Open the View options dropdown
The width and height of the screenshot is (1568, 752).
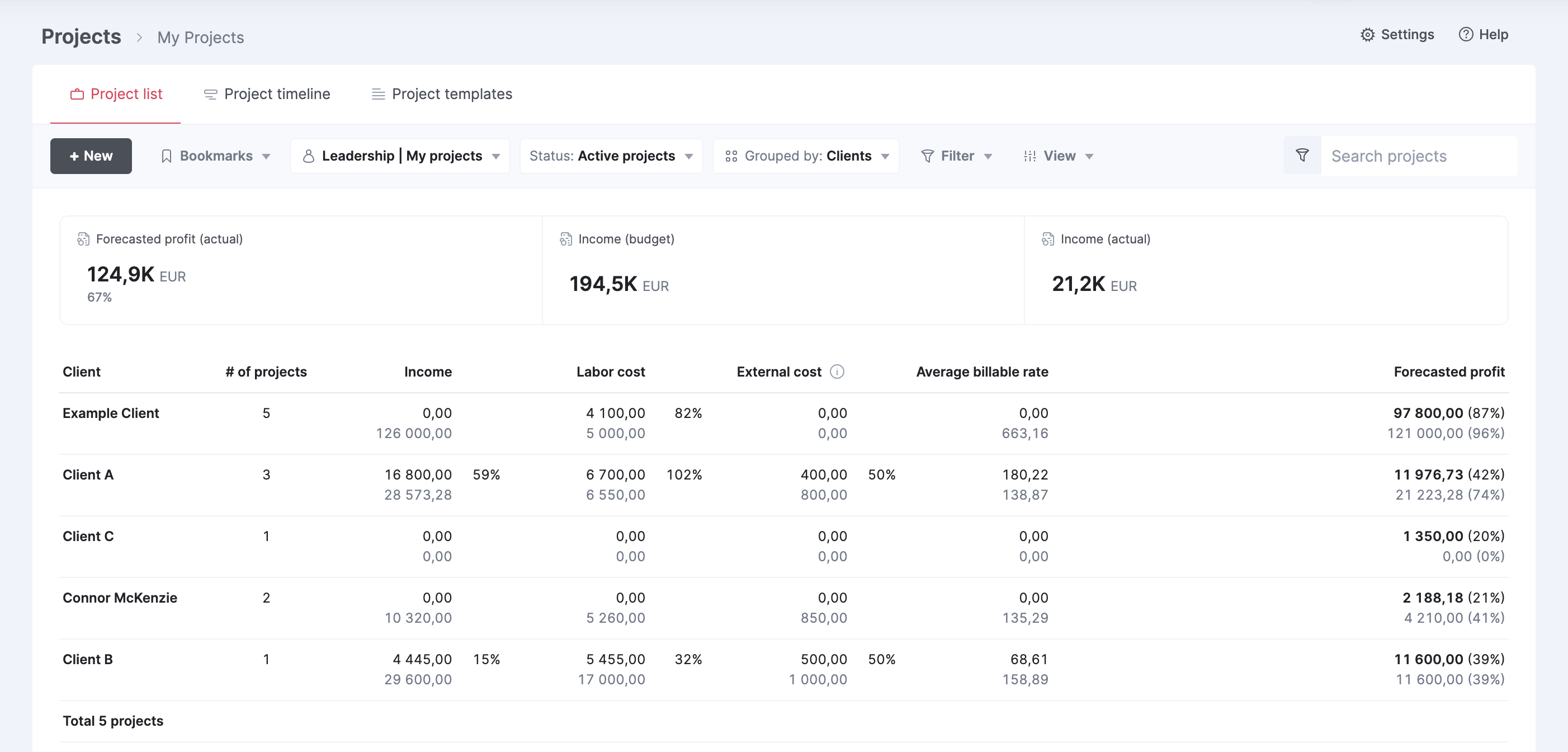[1059, 156]
